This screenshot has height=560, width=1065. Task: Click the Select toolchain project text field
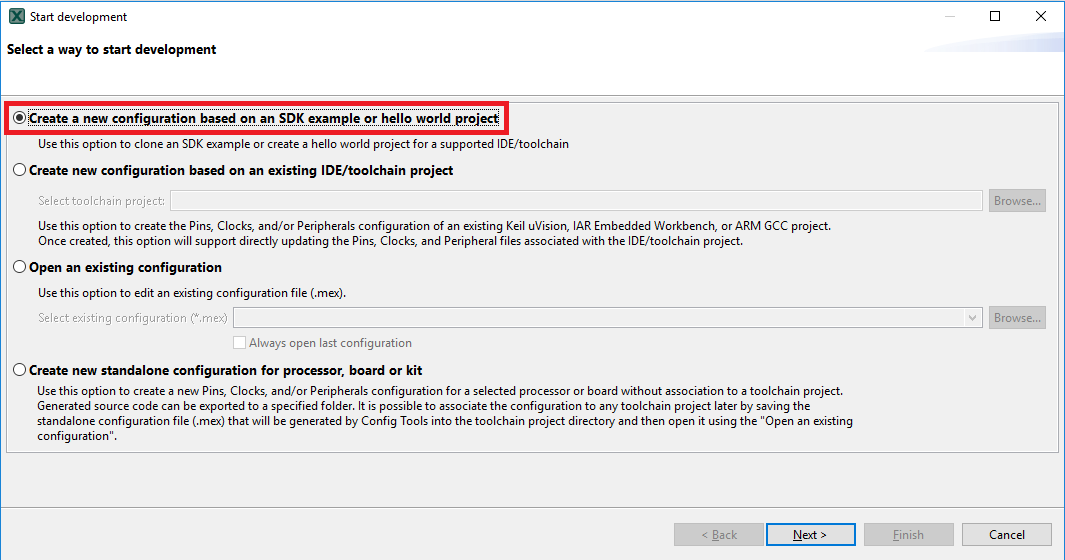[x=576, y=201]
